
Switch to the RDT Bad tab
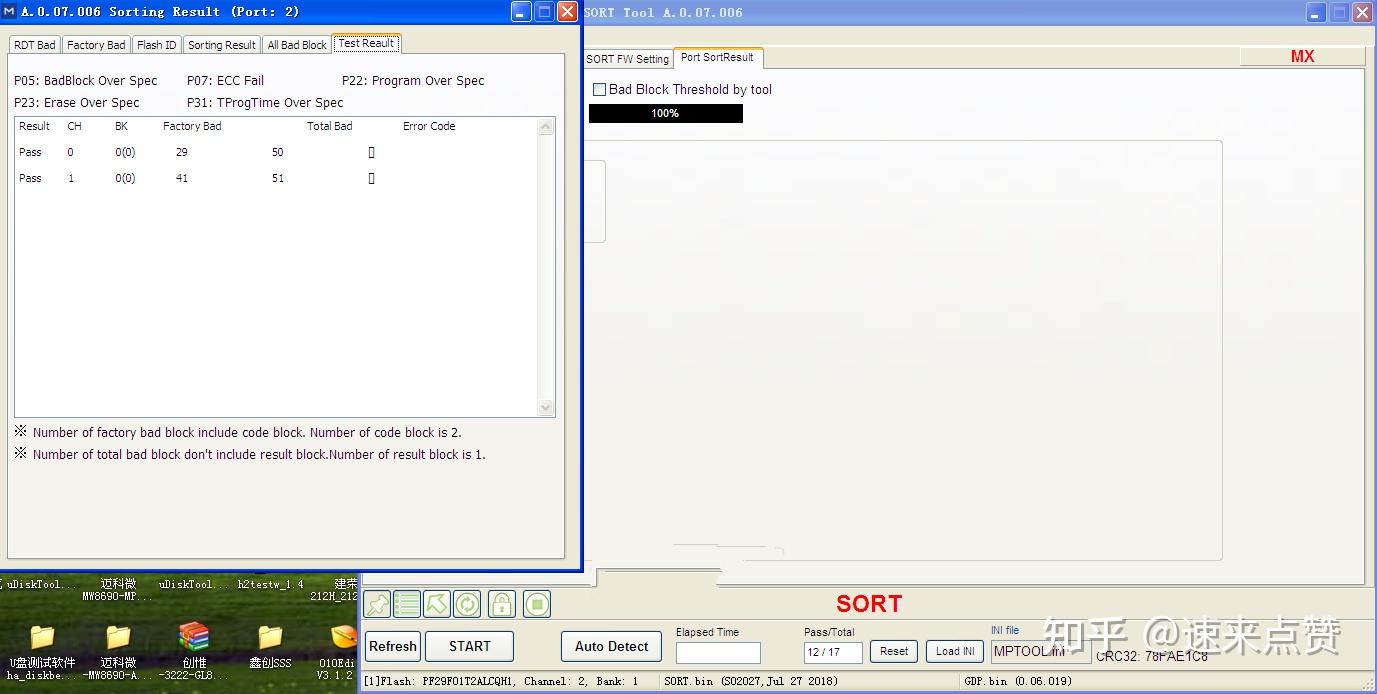point(35,45)
